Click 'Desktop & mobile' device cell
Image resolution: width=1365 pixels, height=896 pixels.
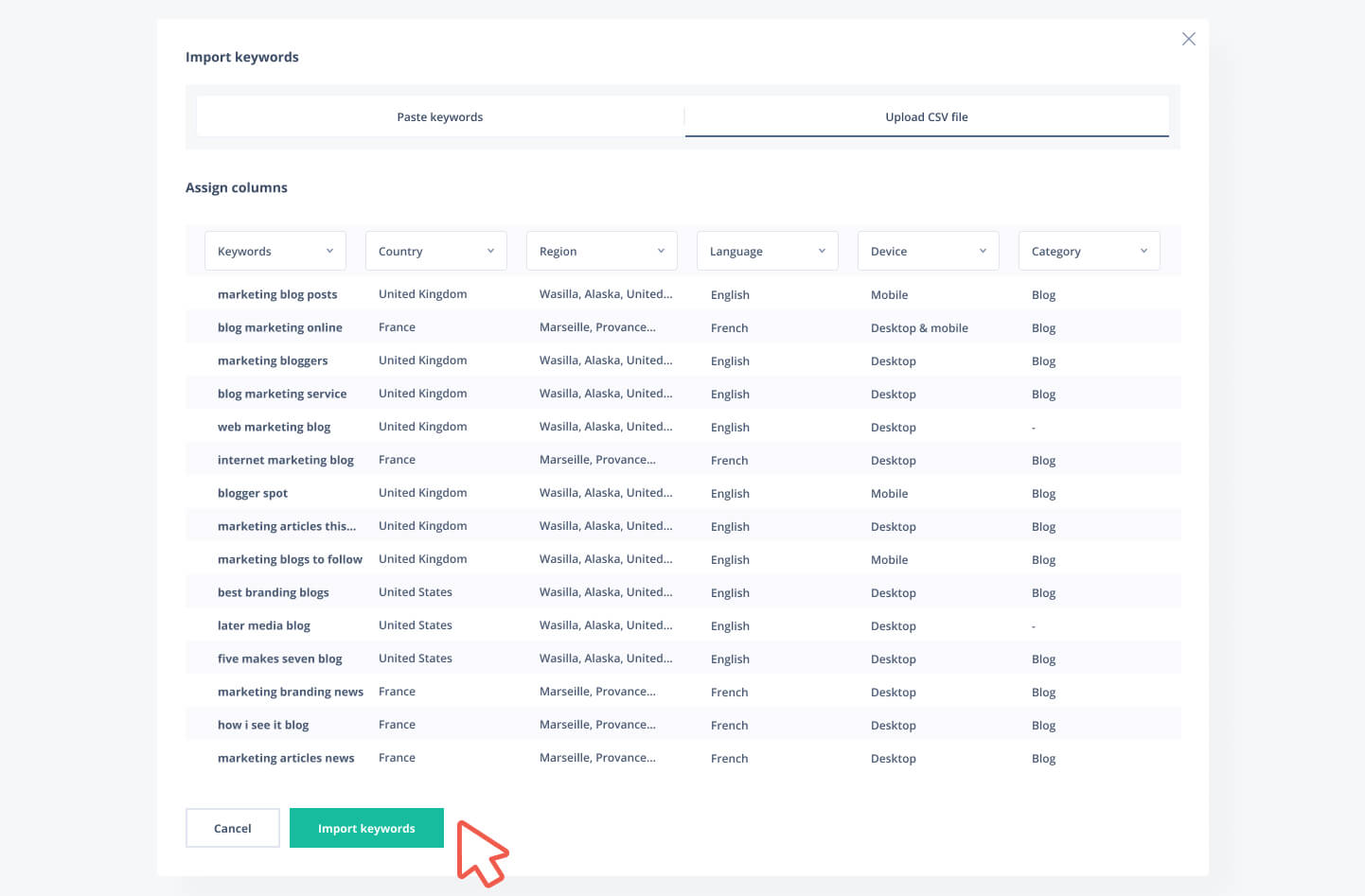[x=919, y=328]
